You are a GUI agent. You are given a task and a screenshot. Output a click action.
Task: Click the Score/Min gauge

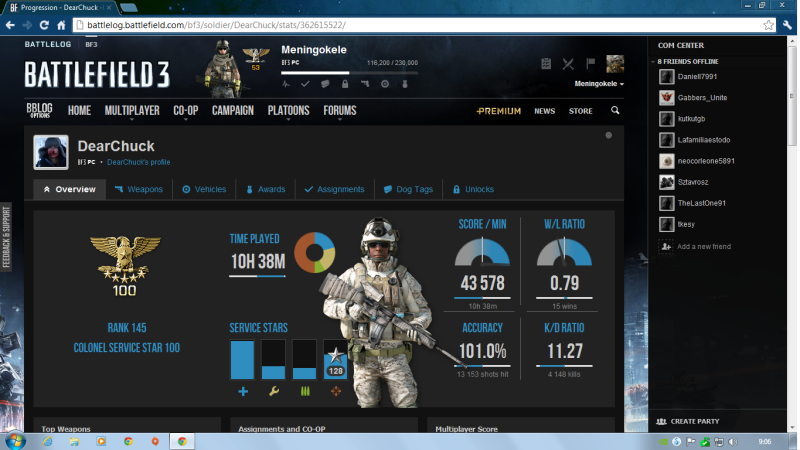click(x=482, y=252)
